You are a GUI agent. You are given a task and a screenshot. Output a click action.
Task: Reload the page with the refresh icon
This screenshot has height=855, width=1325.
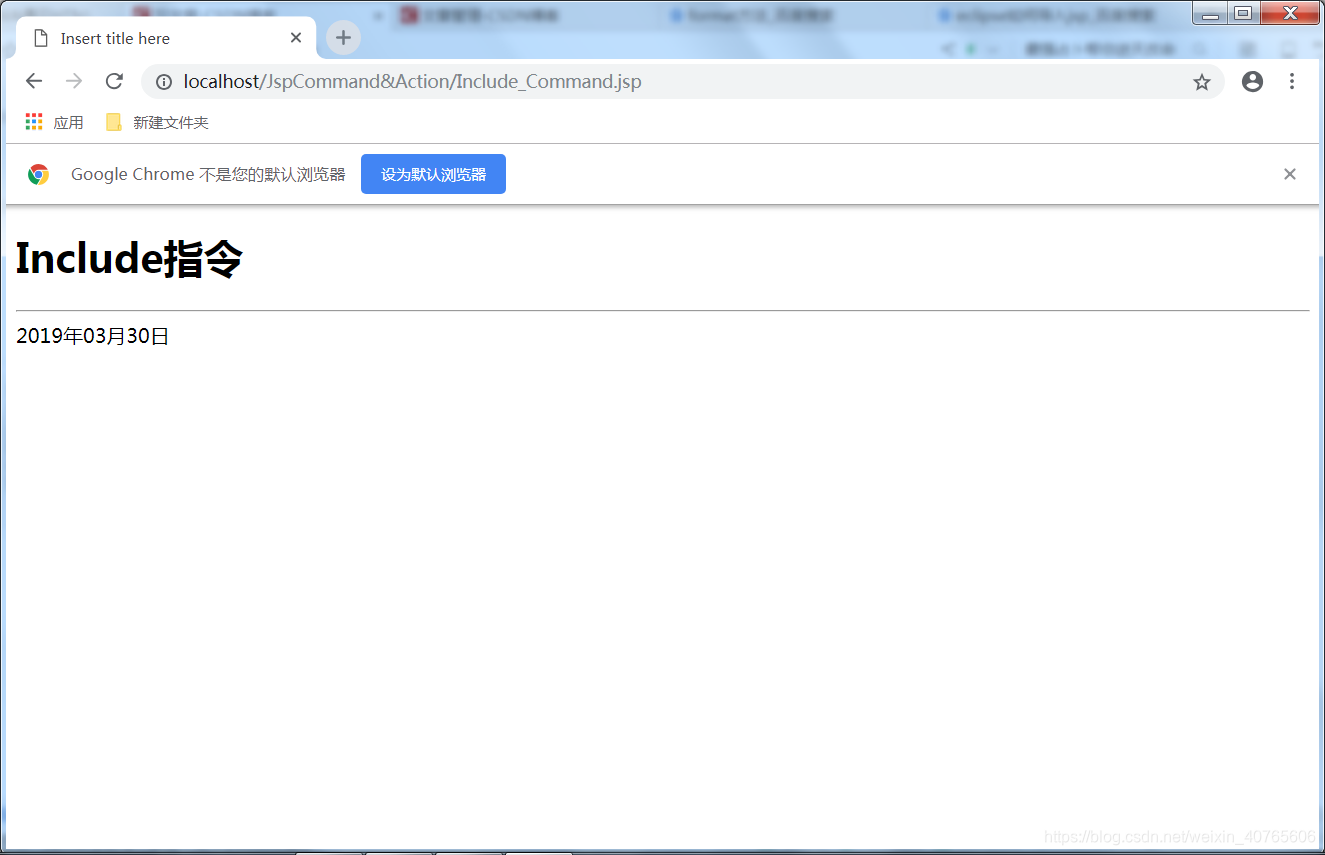coord(114,81)
